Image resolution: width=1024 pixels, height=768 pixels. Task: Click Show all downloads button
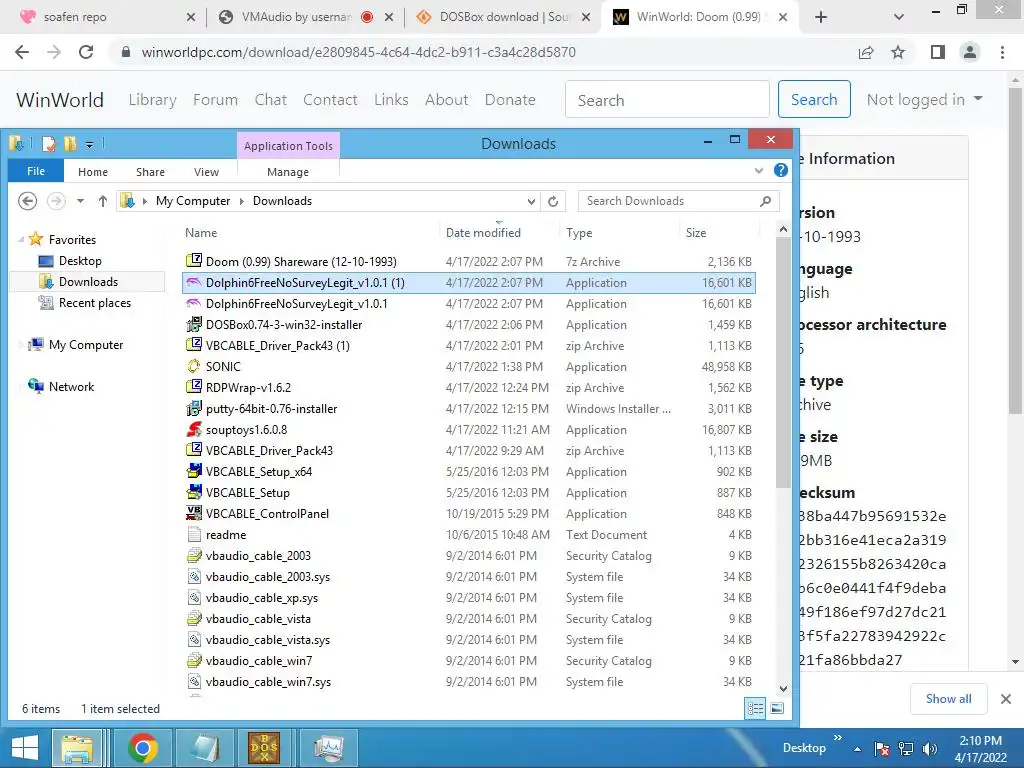click(x=948, y=699)
